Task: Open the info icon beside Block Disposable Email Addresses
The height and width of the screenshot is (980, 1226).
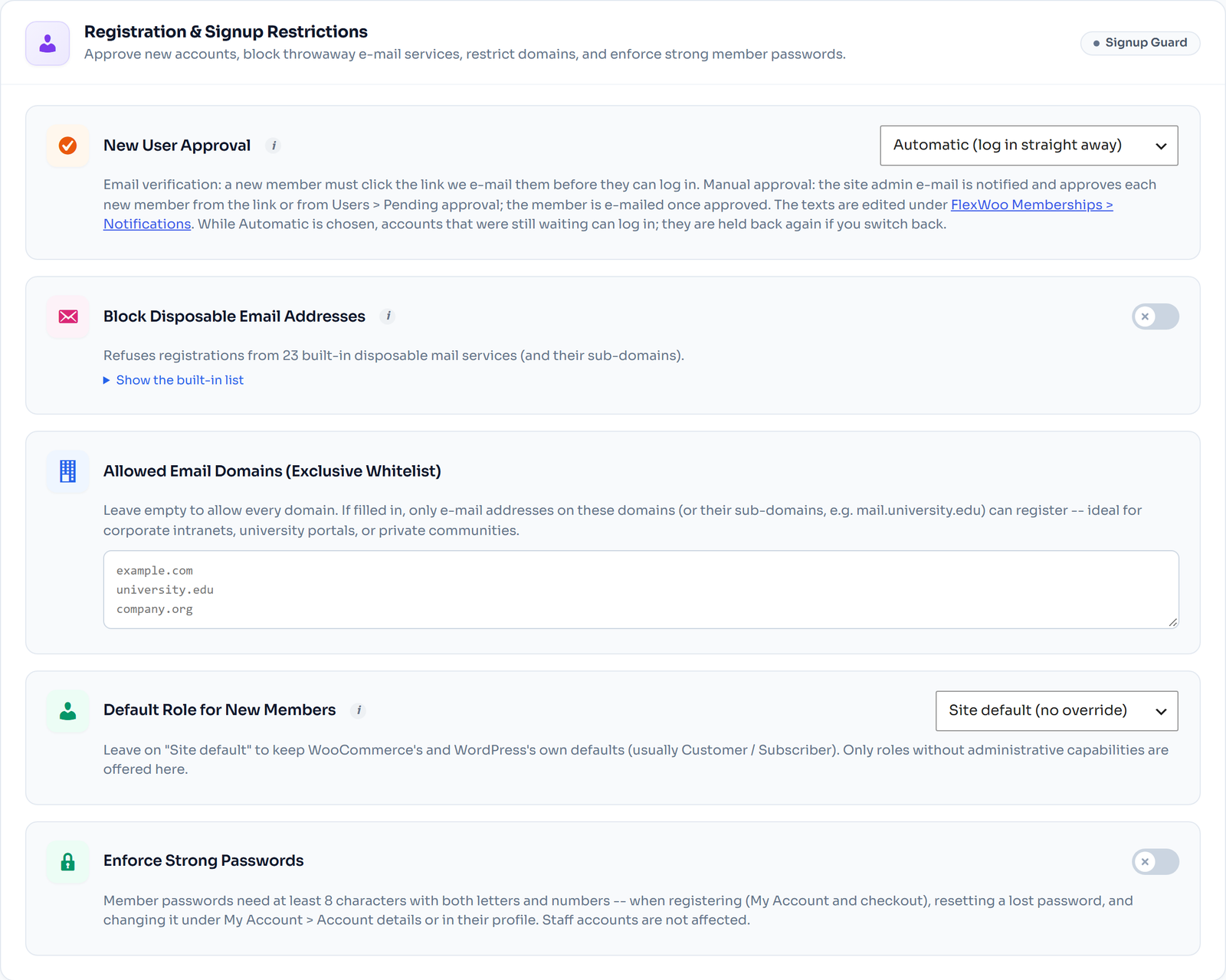Action: click(x=388, y=316)
